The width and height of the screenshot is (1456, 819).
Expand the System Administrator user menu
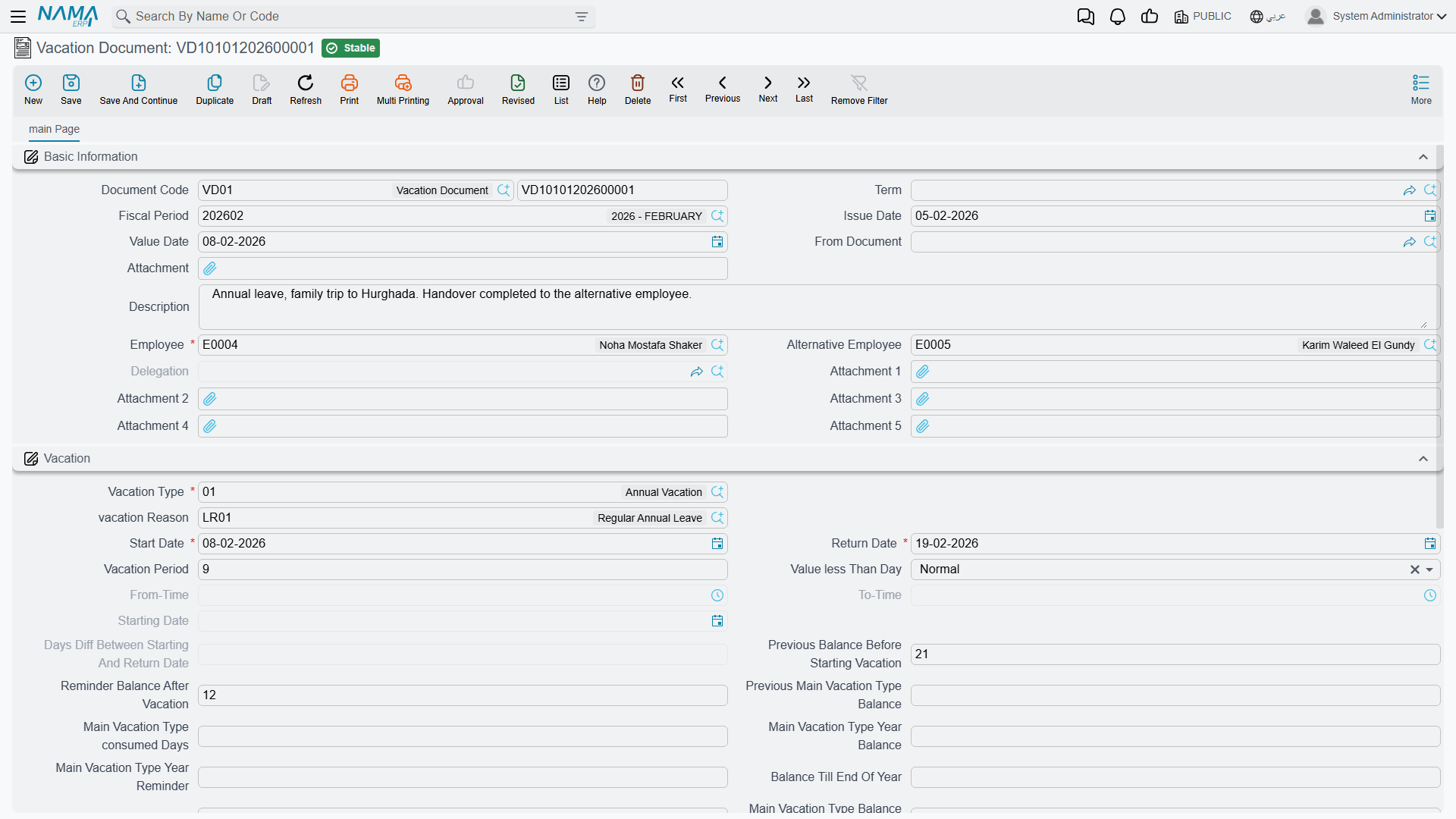(x=1376, y=16)
